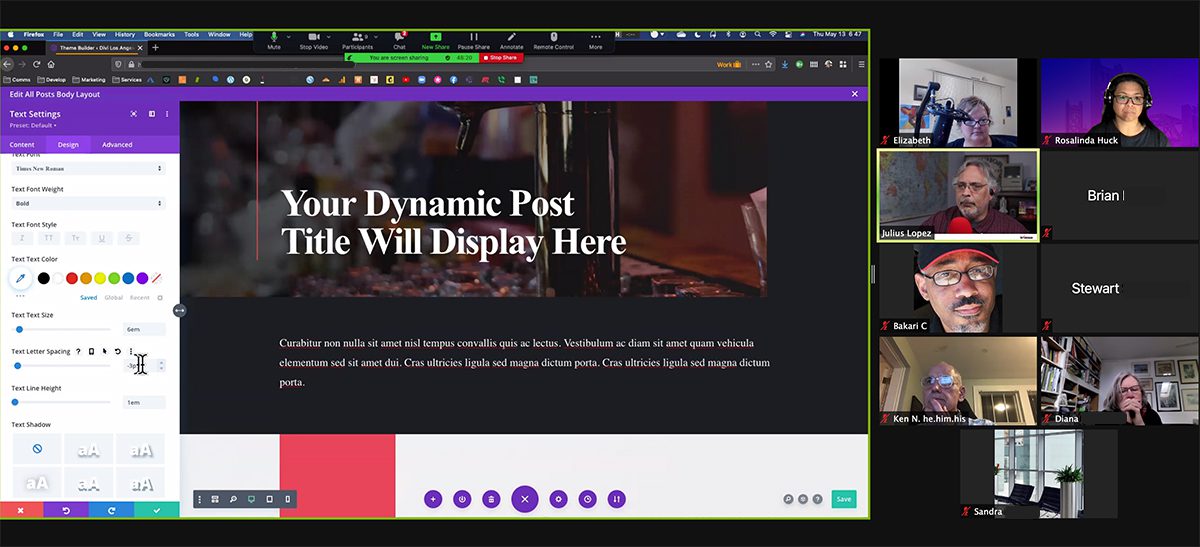Open the Services bookmarks folder
Screen dimensions: 1200x547
pos(126,79)
